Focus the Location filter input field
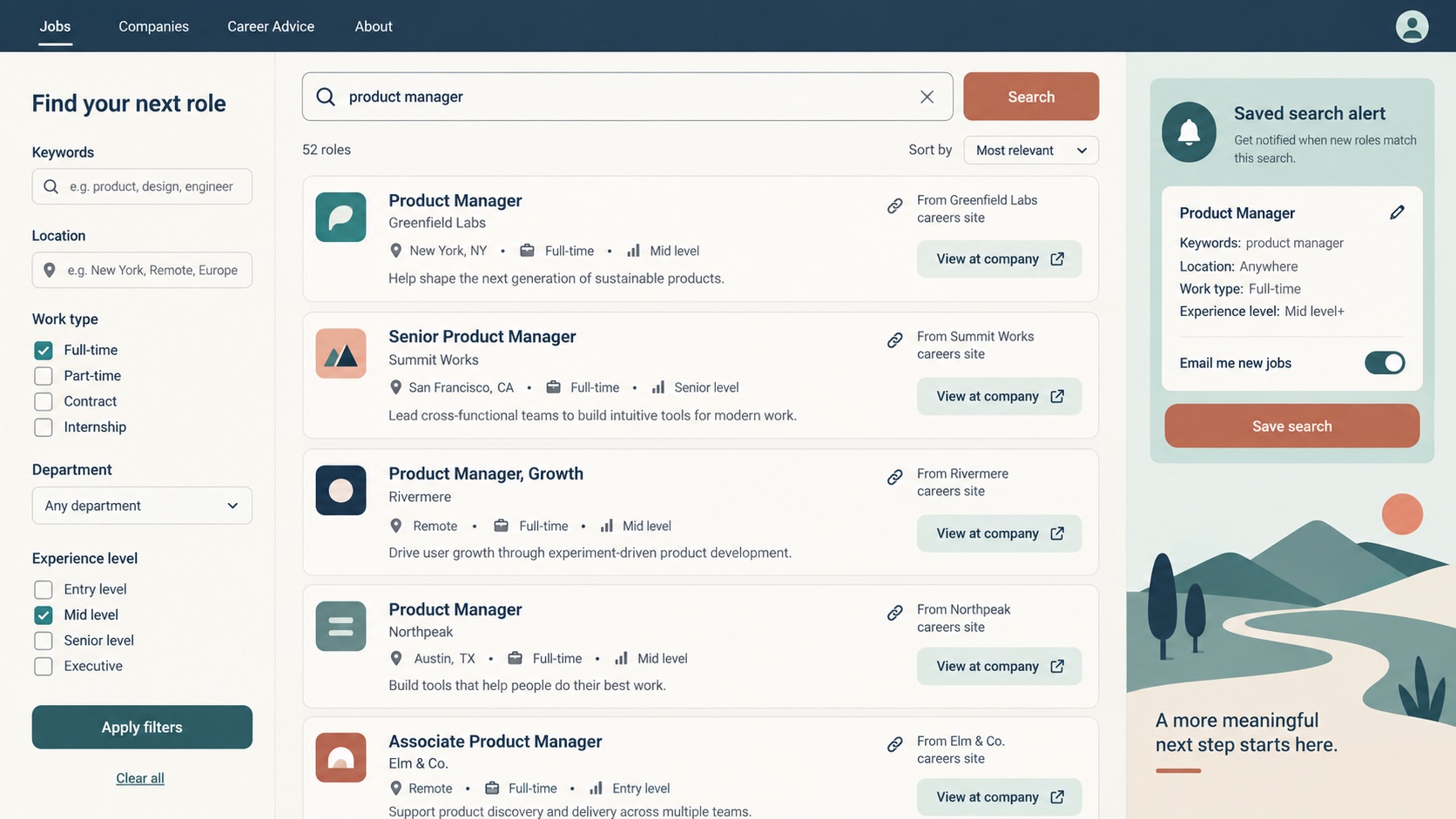Image resolution: width=1456 pixels, height=819 pixels. 142,270
